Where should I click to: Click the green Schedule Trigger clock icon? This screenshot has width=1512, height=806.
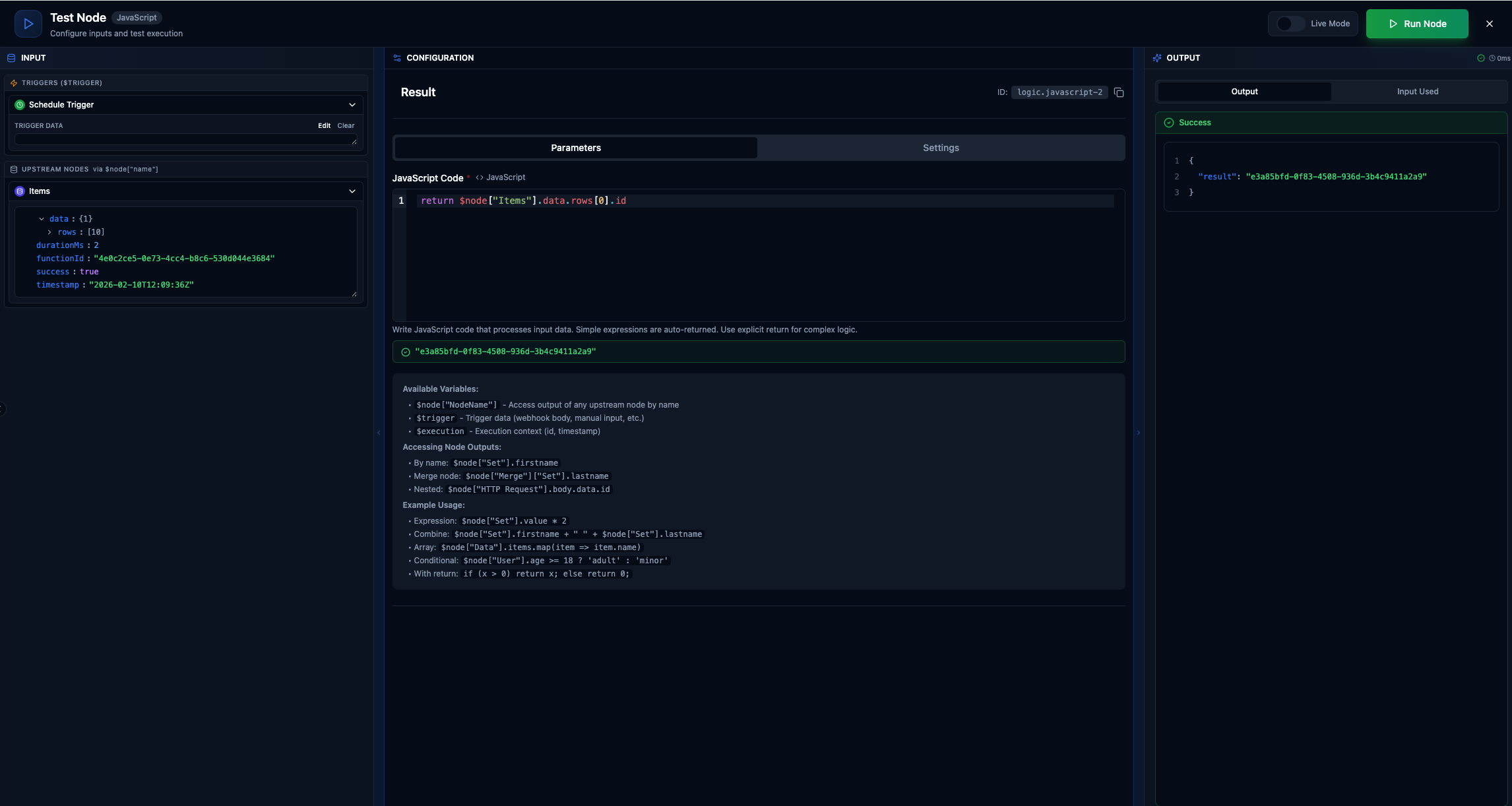pos(20,105)
